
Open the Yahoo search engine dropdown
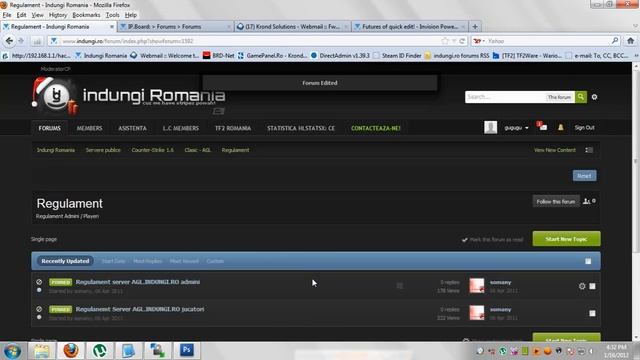479,41
